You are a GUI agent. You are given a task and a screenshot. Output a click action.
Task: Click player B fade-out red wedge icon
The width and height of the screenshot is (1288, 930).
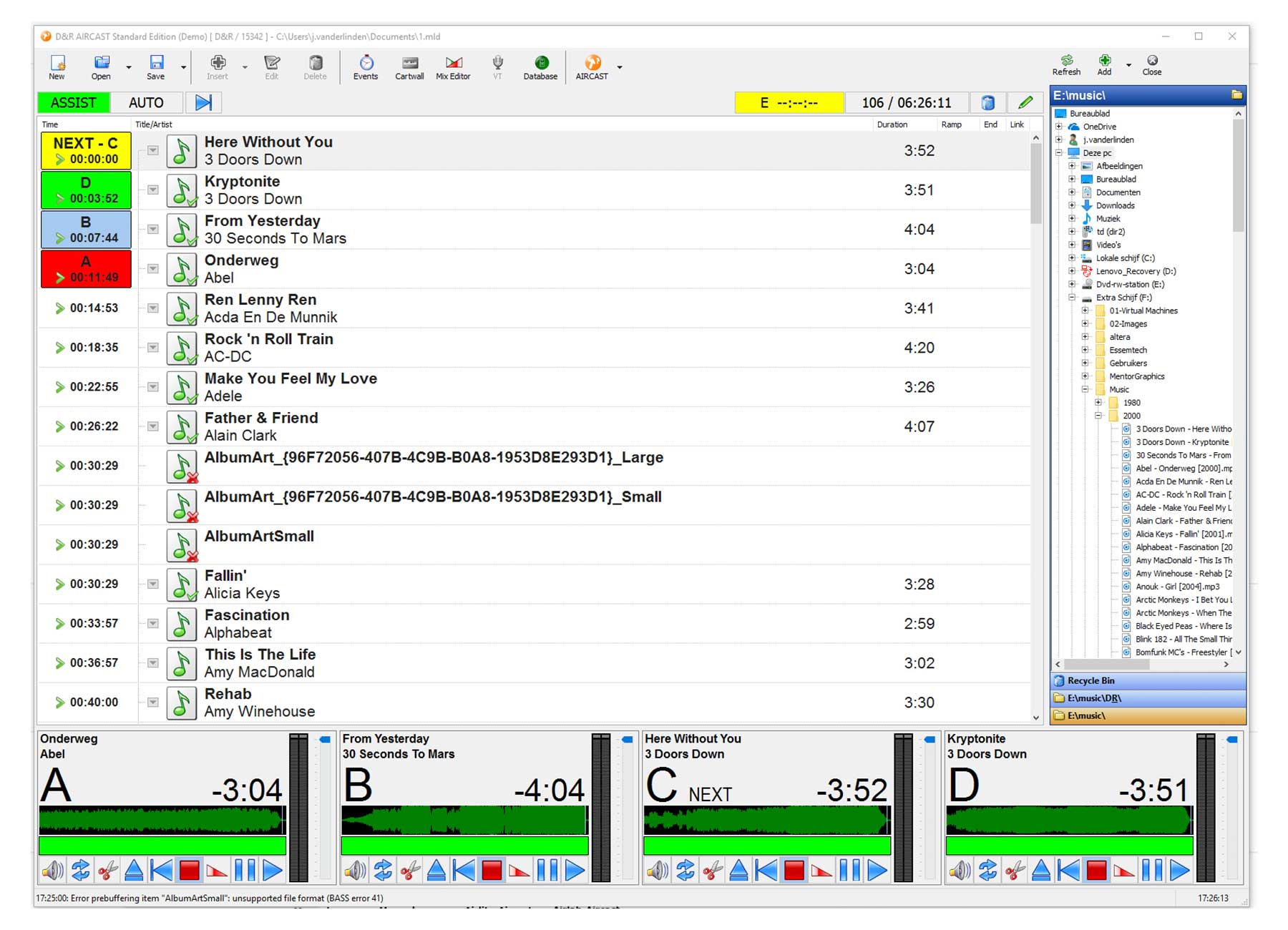click(x=519, y=871)
